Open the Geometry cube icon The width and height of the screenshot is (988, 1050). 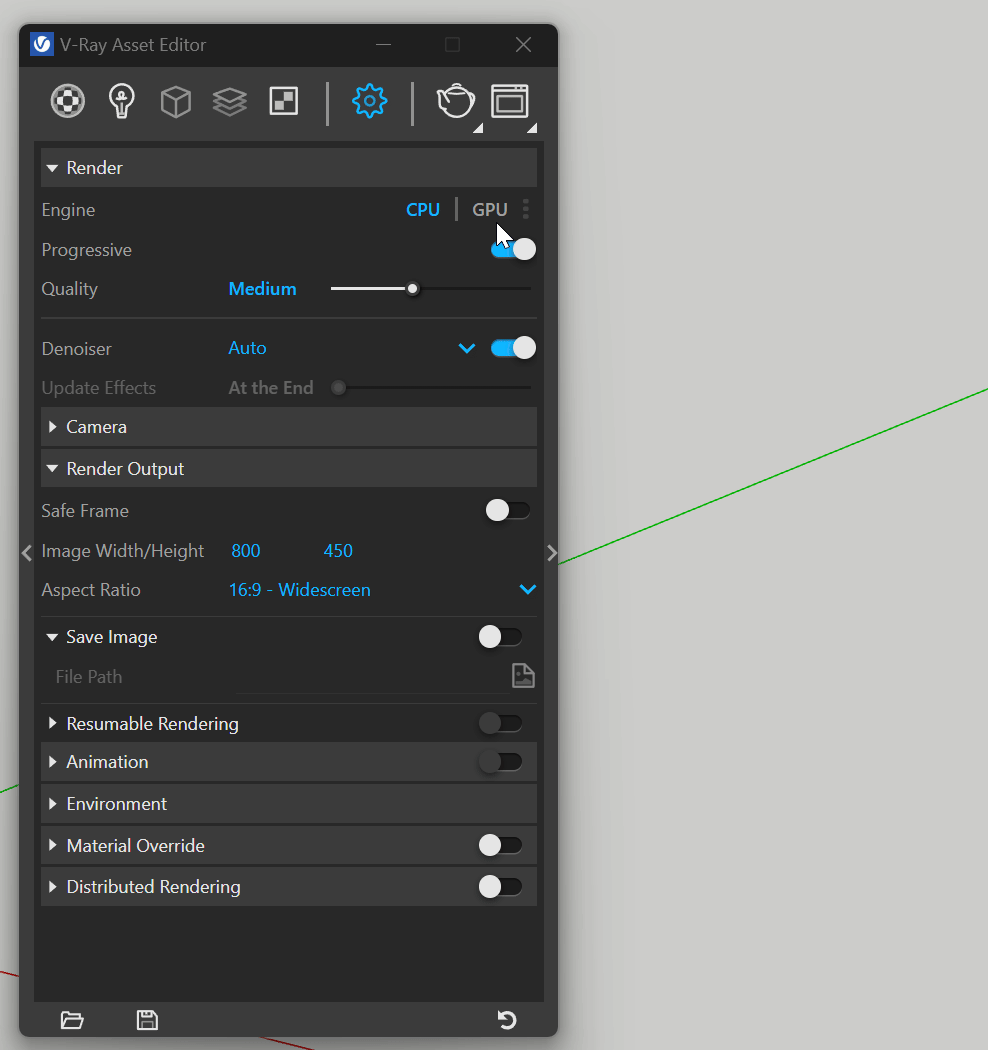pyautogui.click(x=176, y=101)
